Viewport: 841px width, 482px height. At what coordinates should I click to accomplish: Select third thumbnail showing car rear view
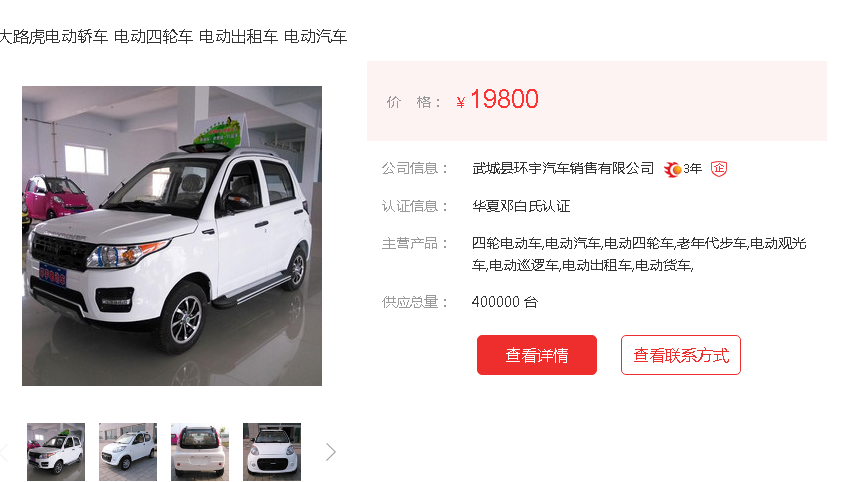[x=200, y=451]
